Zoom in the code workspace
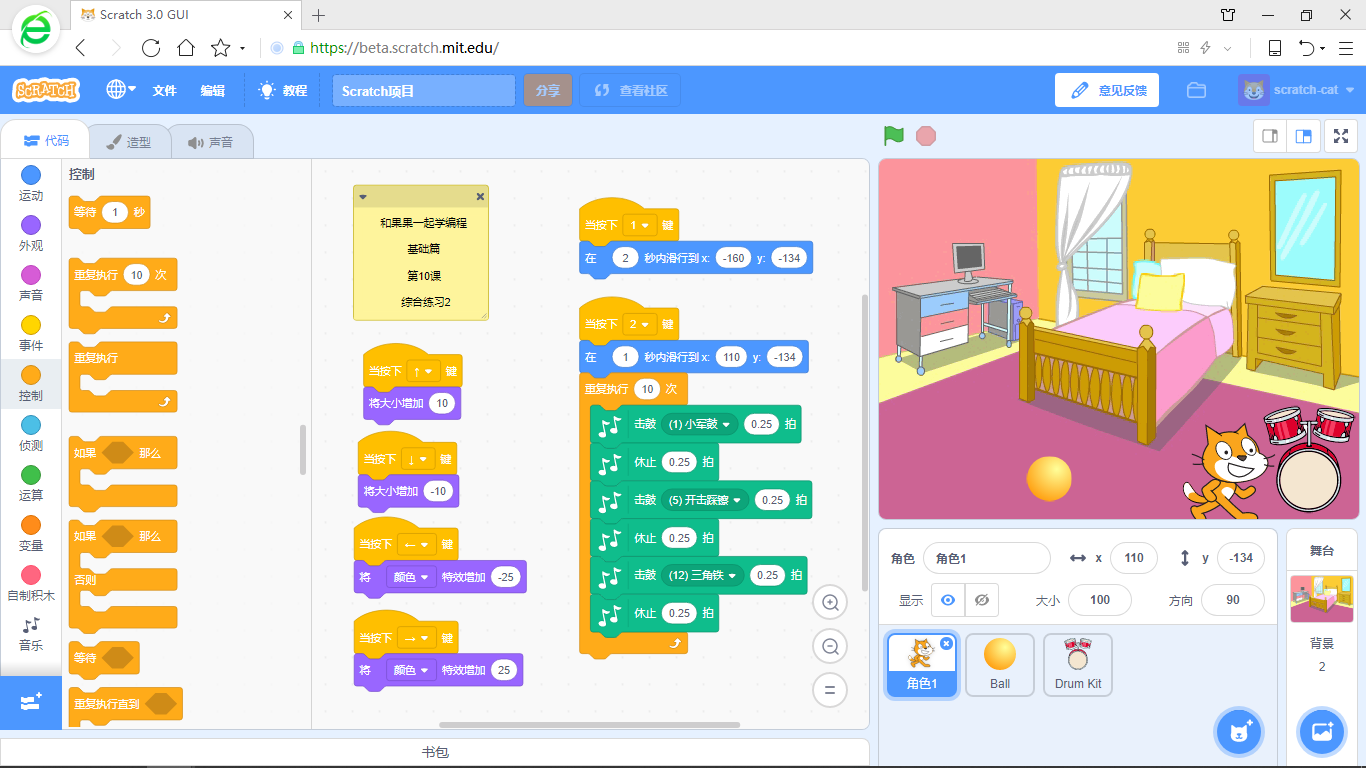This screenshot has width=1366, height=768. pos(829,602)
